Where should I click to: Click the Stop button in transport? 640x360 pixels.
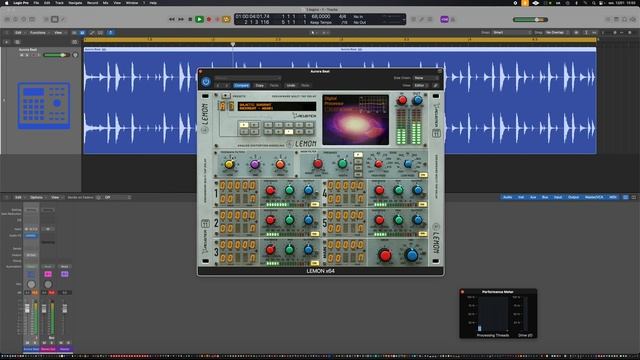(x=190, y=19)
